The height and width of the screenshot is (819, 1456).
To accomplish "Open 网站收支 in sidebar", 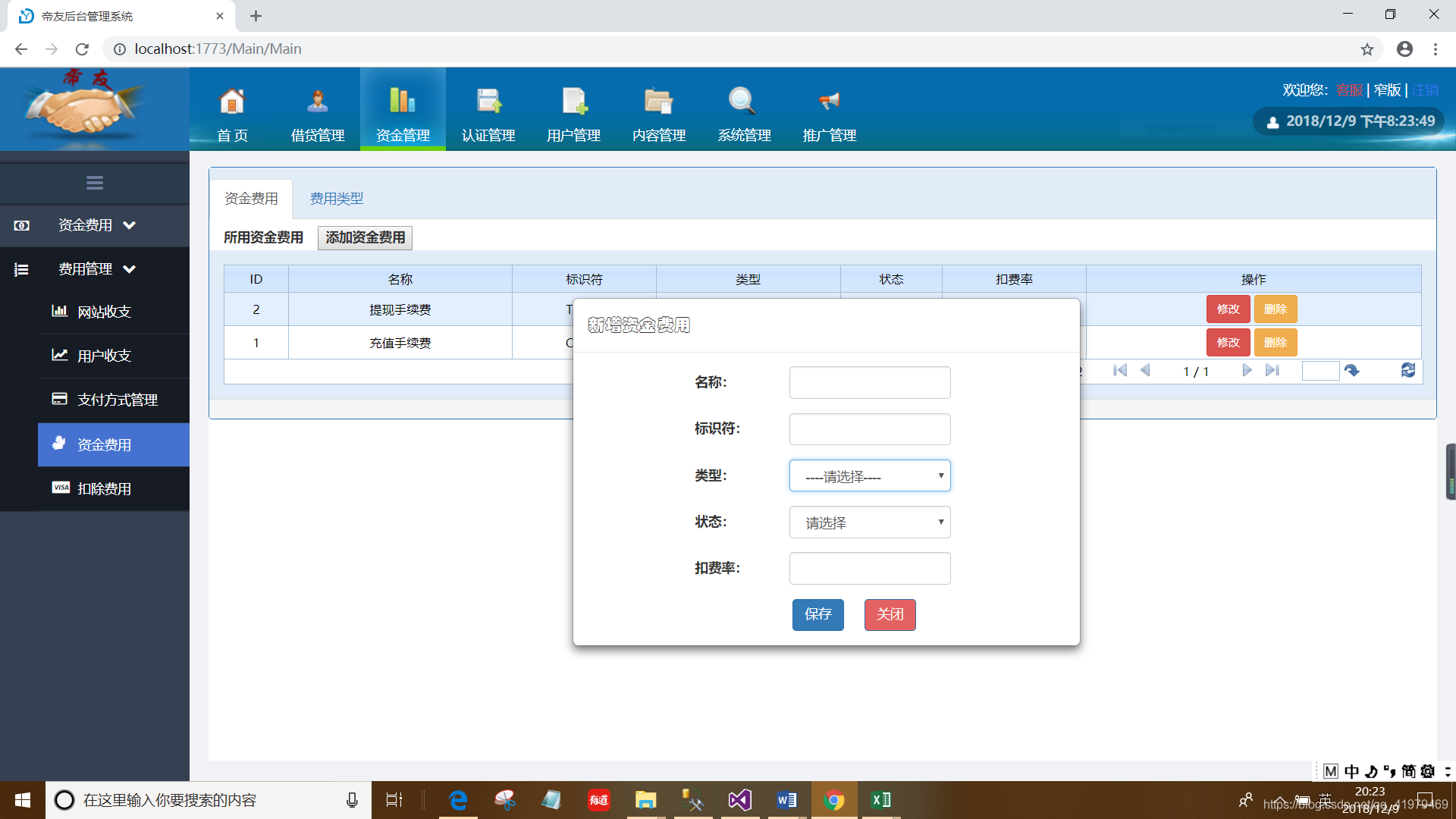I will pyautogui.click(x=114, y=312).
